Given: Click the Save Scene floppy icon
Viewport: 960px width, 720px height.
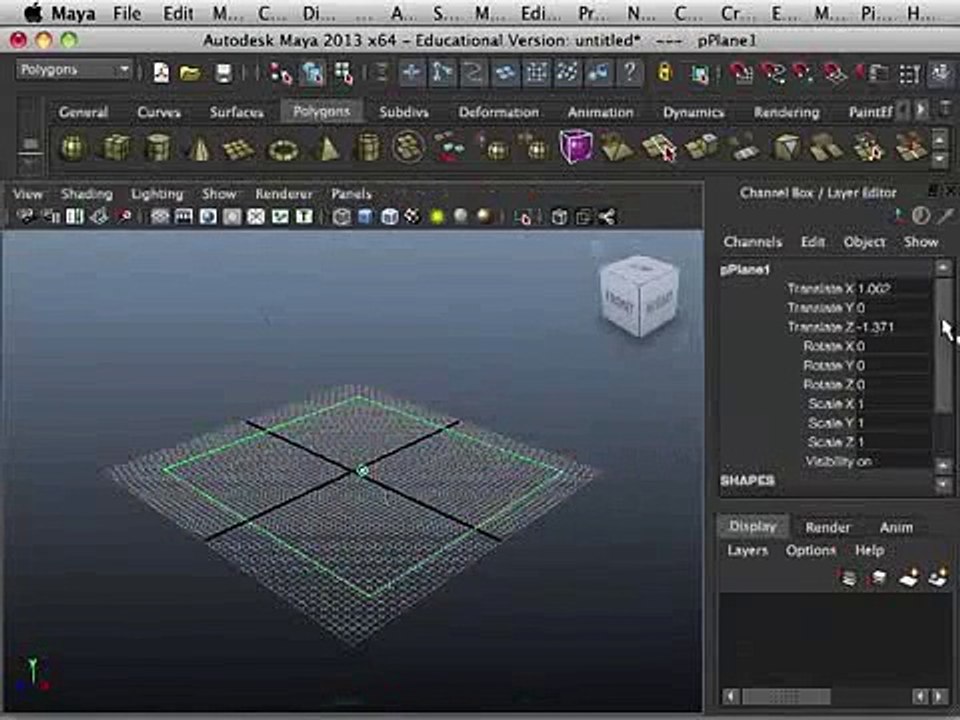Looking at the screenshot, I should point(223,73).
